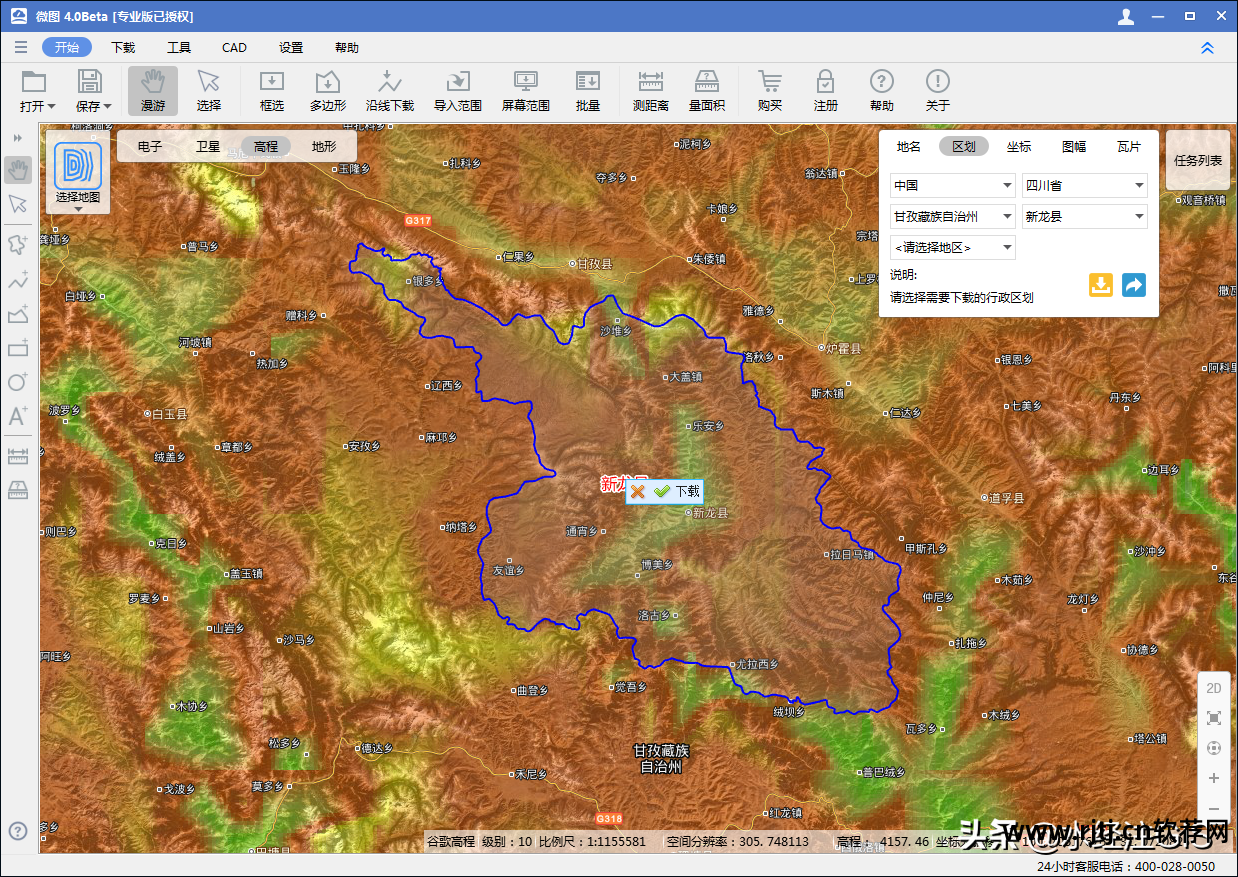Switch the map type to 卫星

pos(208,146)
